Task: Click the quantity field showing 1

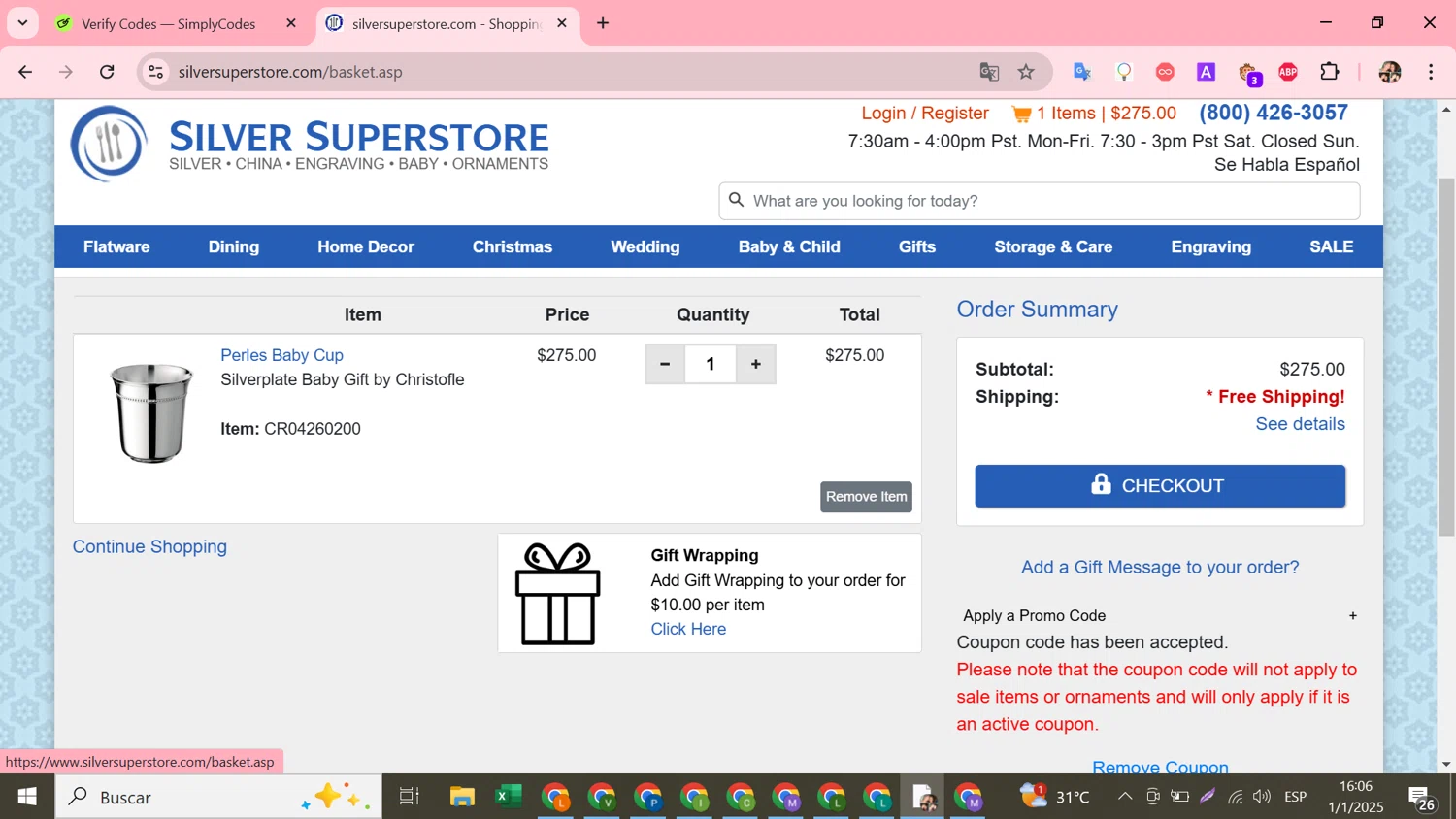Action: point(711,364)
